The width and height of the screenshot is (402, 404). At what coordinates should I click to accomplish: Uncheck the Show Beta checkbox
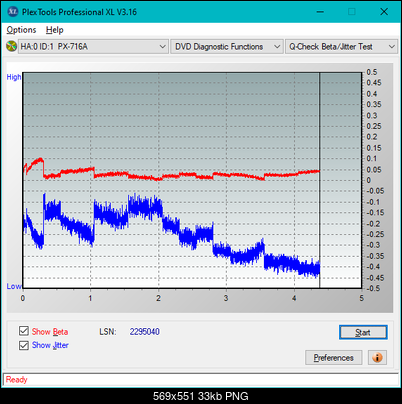pos(24,331)
